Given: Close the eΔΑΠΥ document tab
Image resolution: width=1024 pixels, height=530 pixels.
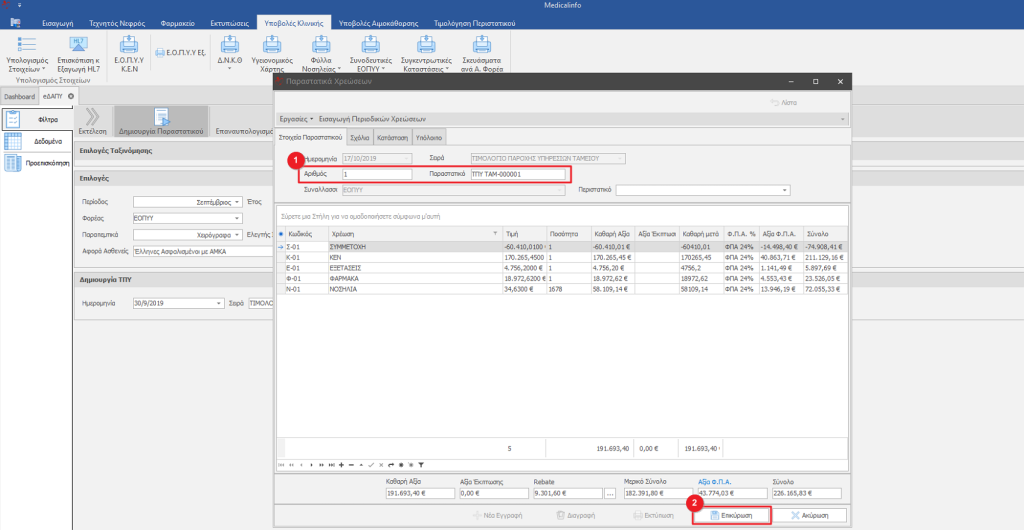Looking at the screenshot, I should (x=70, y=96).
